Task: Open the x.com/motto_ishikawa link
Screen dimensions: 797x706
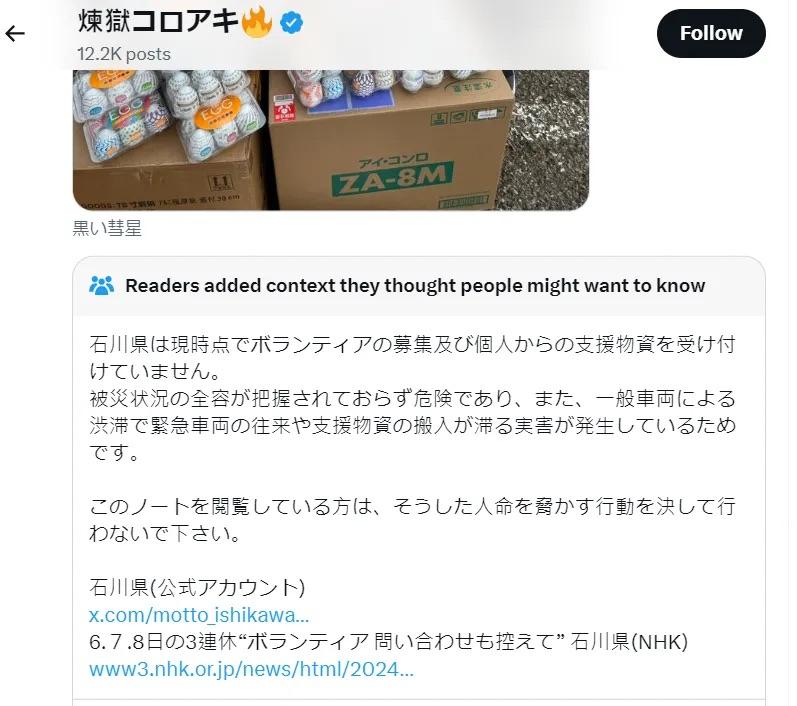Action: point(199,615)
